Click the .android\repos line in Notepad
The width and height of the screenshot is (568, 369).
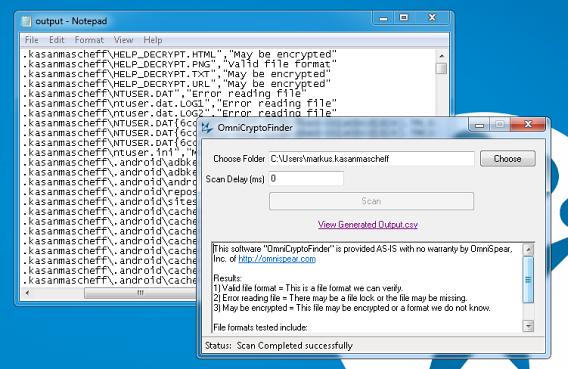tap(110, 192)
